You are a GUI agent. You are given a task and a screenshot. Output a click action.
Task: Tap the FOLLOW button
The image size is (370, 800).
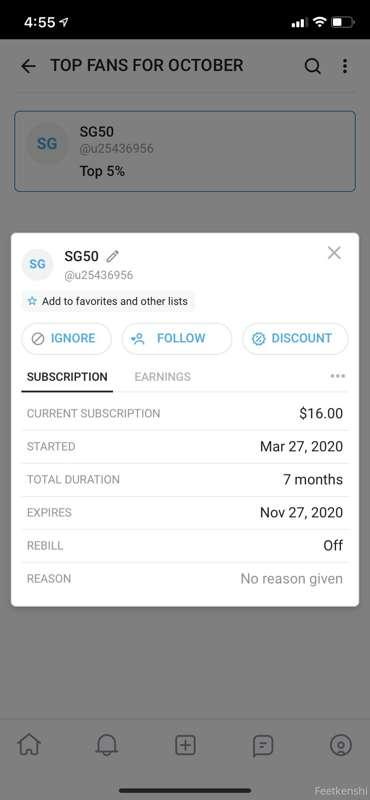[177, 338]
